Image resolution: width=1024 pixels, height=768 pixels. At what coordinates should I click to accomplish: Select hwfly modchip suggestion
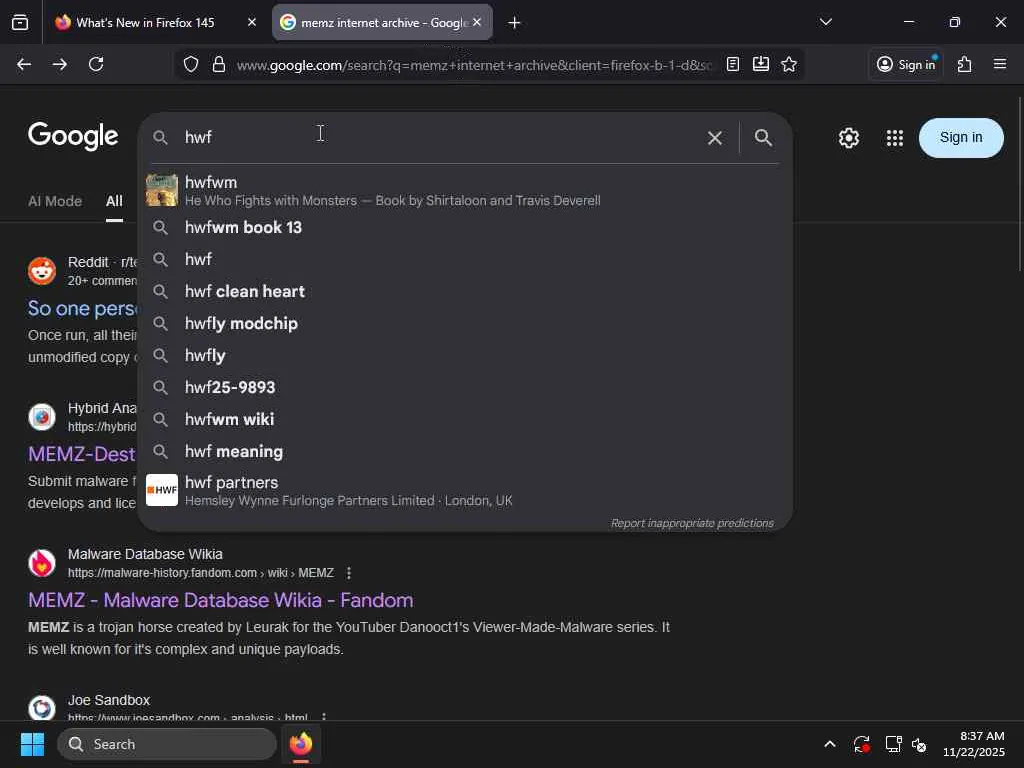coord(465,323)
